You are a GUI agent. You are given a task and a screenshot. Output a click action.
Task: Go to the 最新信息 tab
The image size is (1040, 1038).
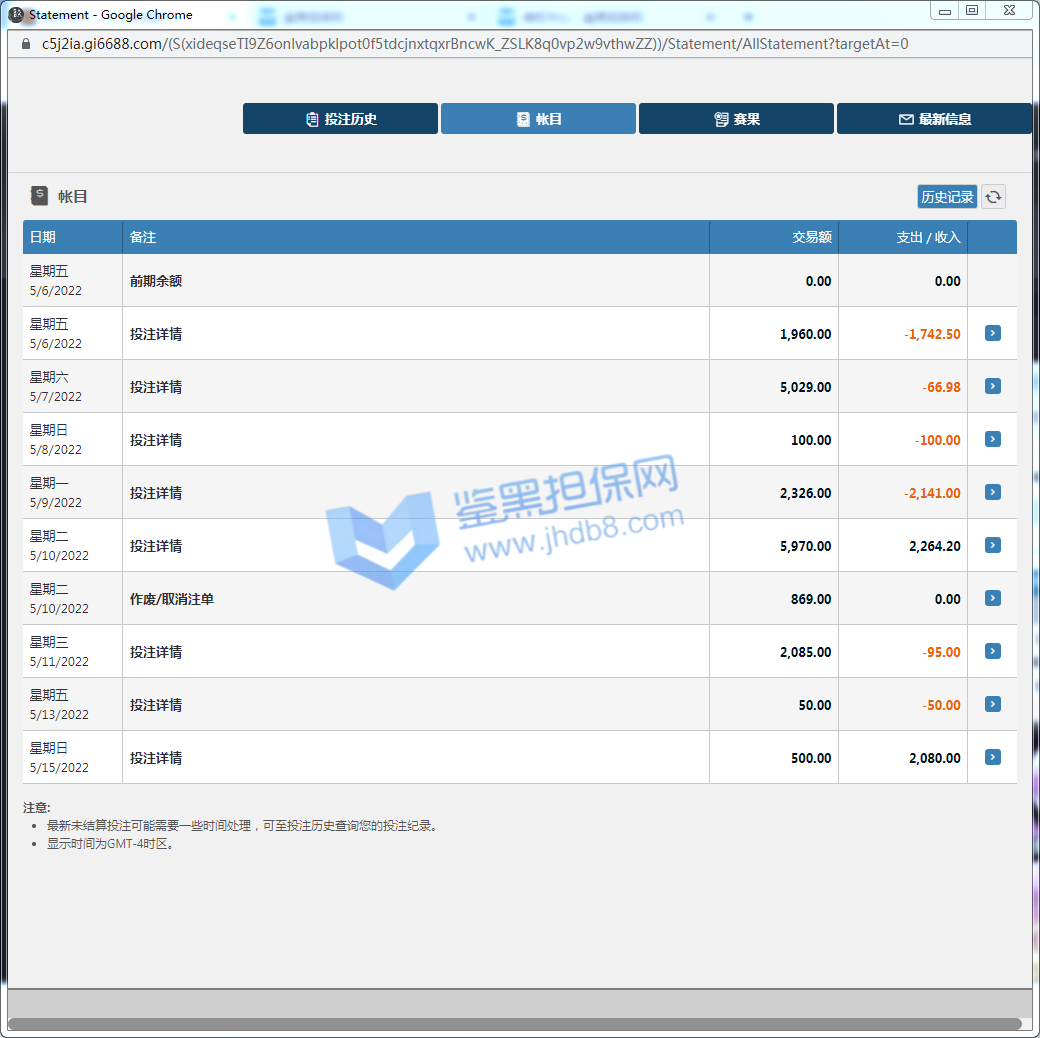point(934,119)
